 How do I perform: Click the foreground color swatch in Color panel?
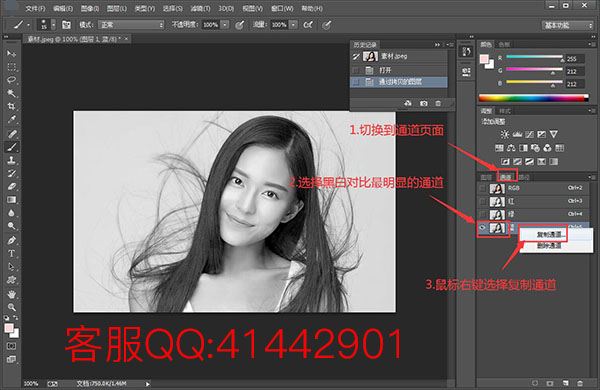point(484,59)
